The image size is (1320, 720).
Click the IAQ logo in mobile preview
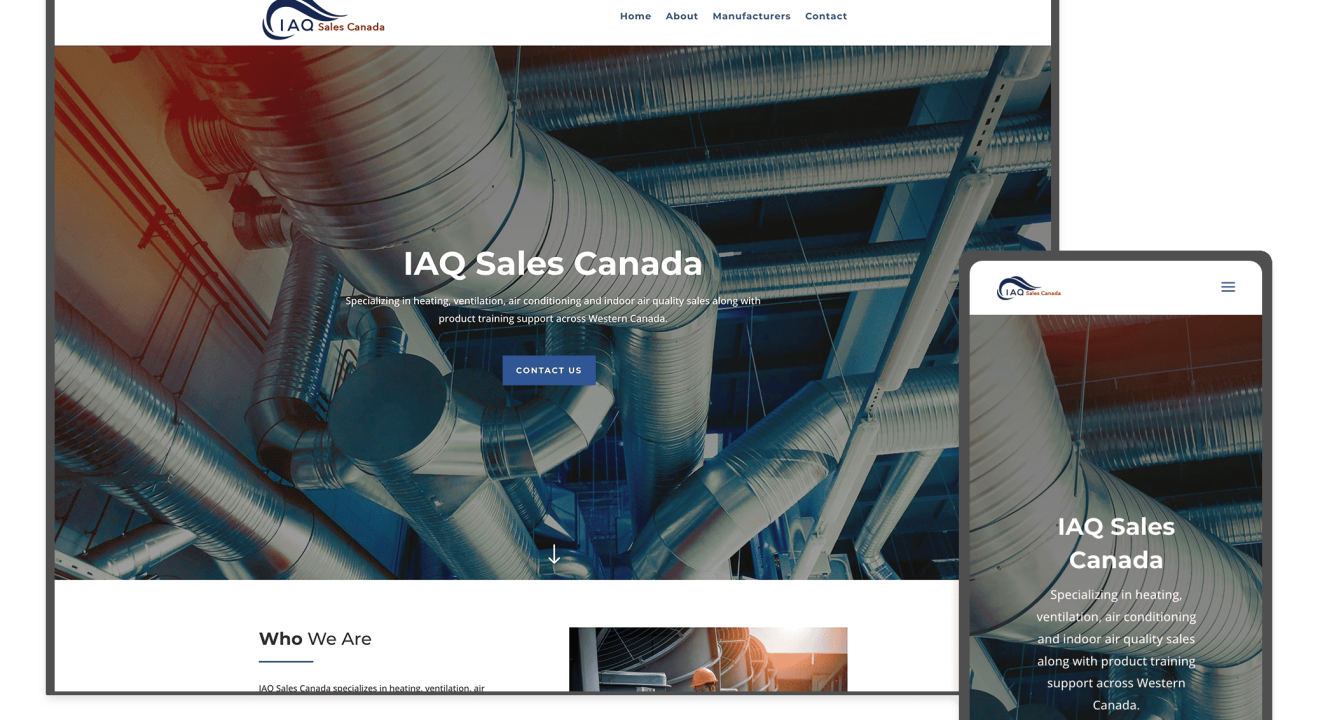pos(1029,288)
